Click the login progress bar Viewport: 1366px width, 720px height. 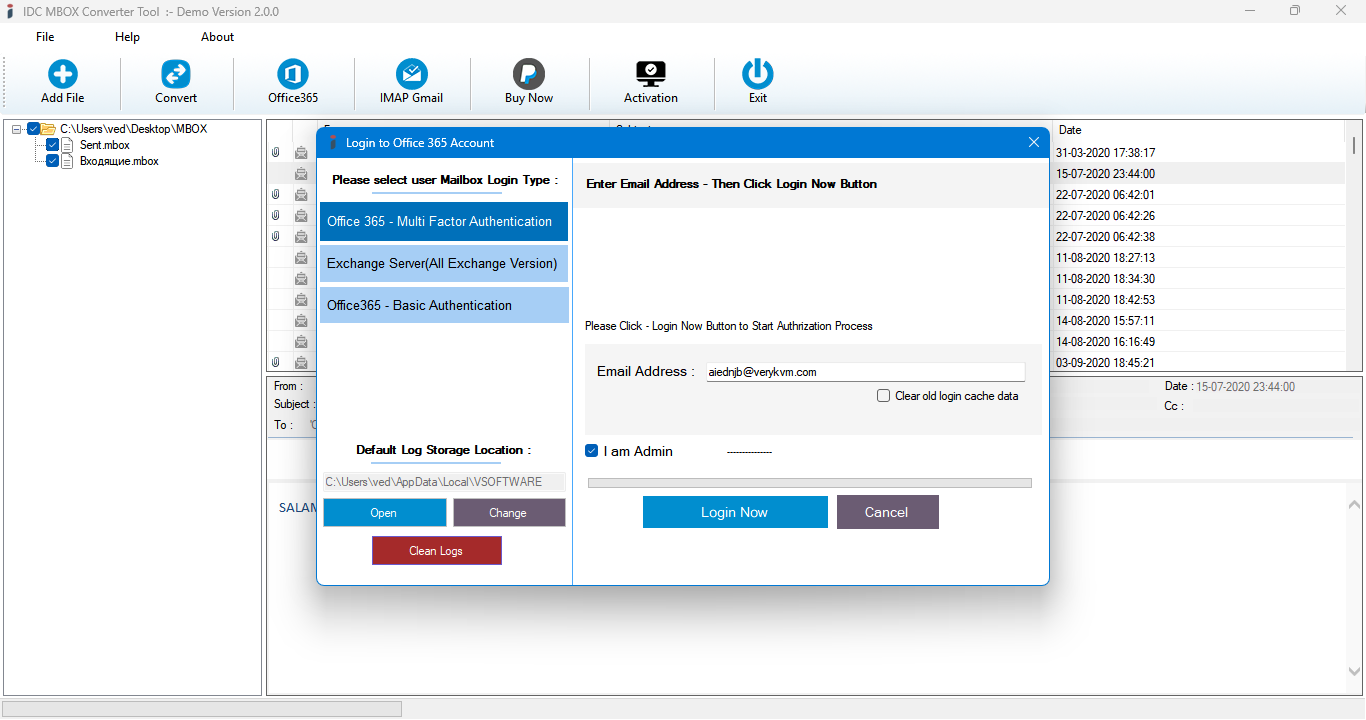pos(810,483)
